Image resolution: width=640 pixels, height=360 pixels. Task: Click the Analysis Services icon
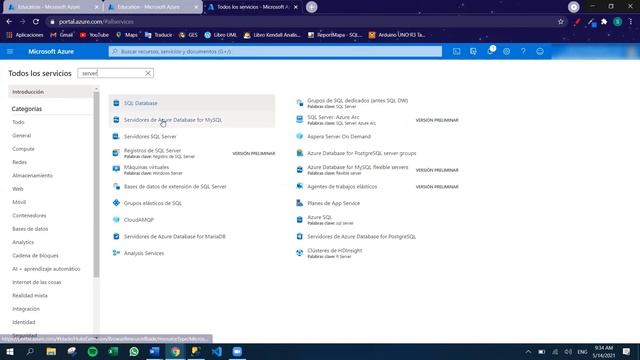[x=116, y=253]
